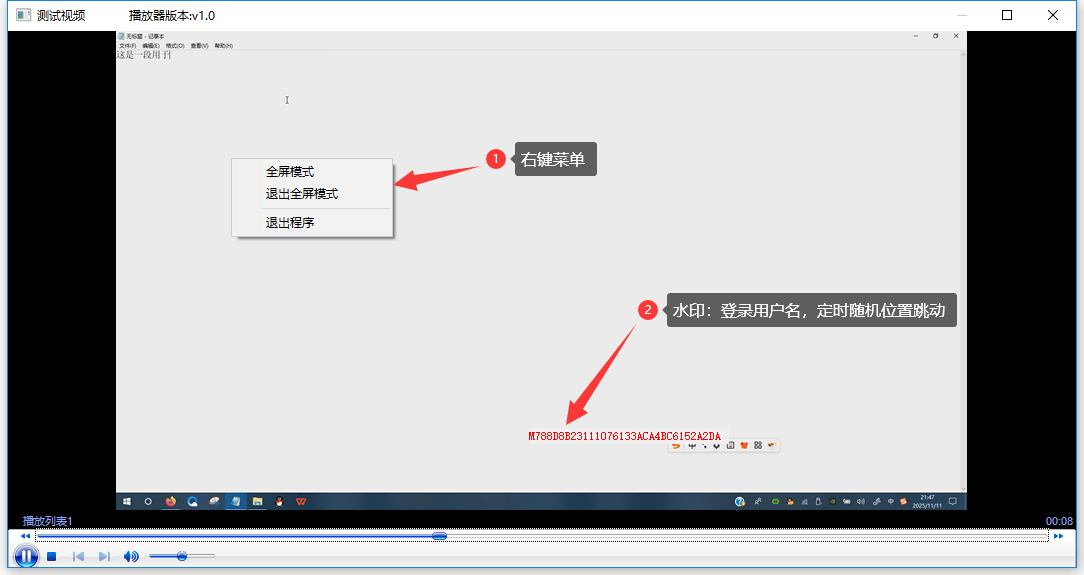Click the player's title bar app icon

(24, 15)
